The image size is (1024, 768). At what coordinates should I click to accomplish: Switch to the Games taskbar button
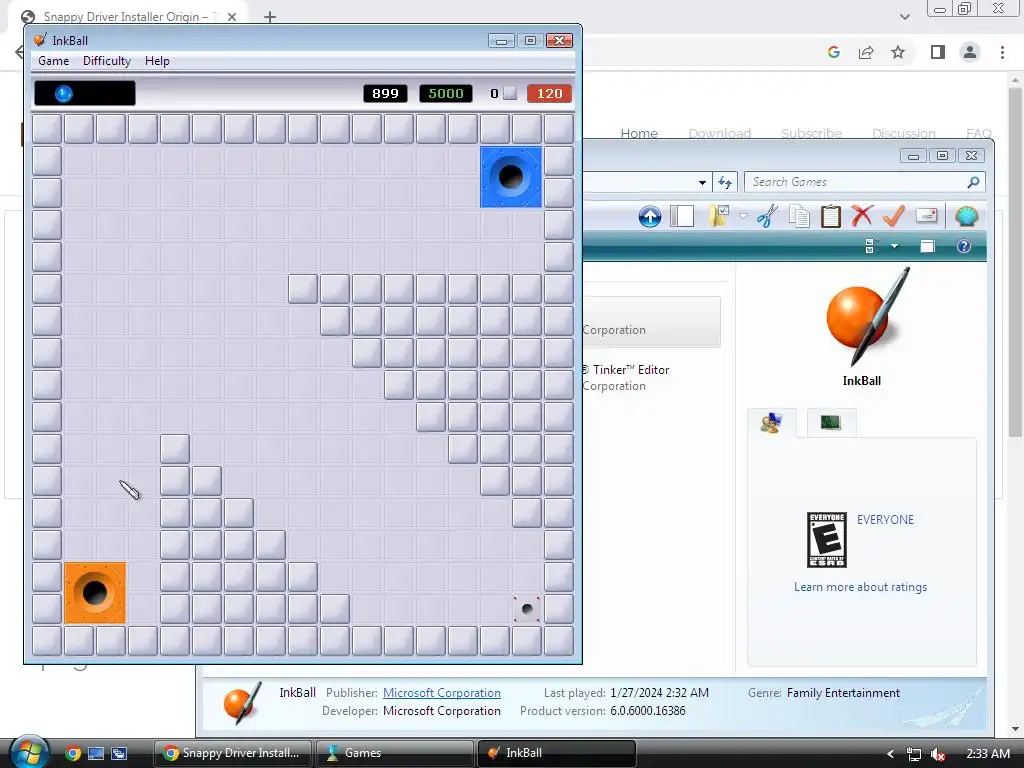394,753
